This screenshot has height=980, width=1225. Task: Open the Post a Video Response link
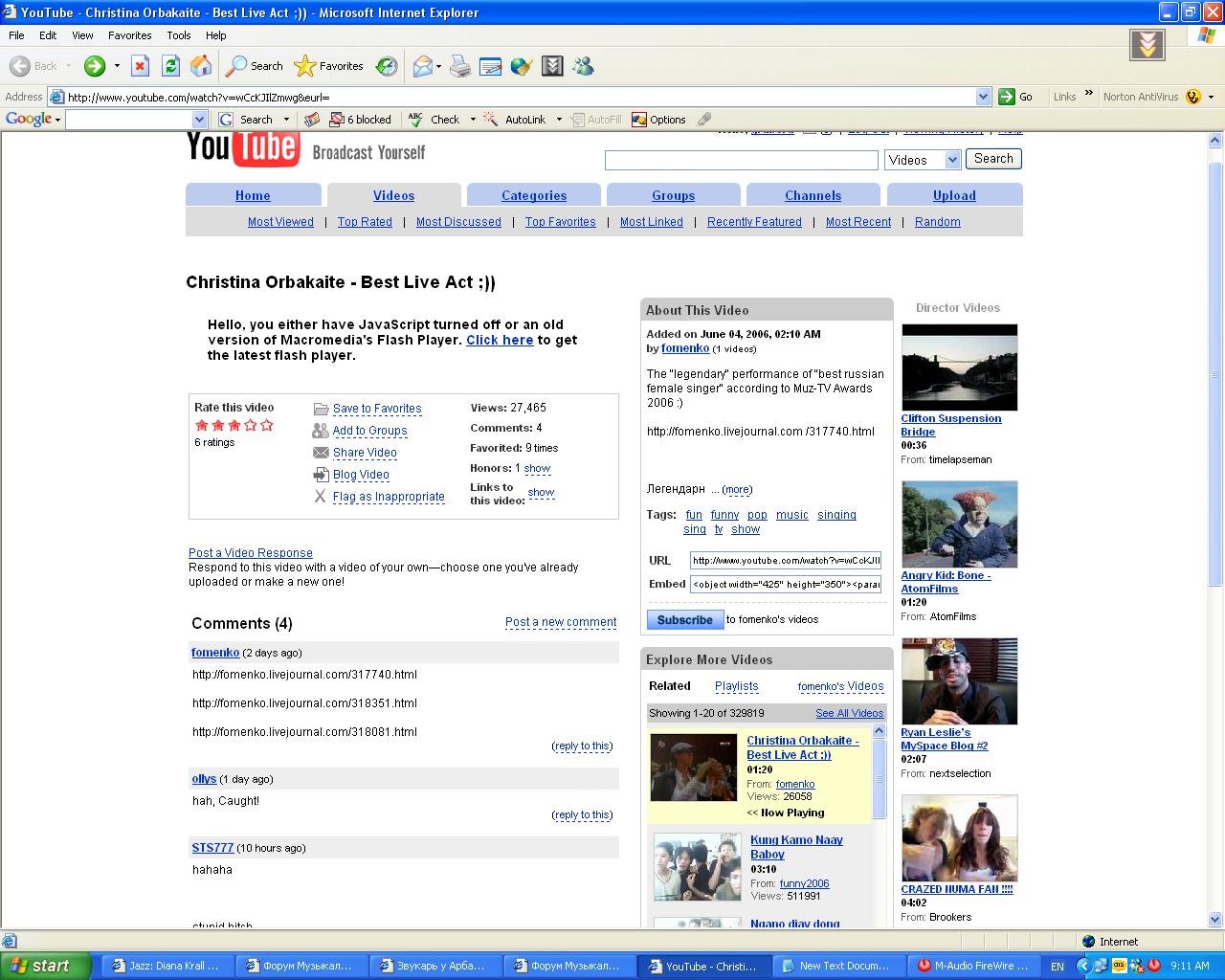point(251,553)
